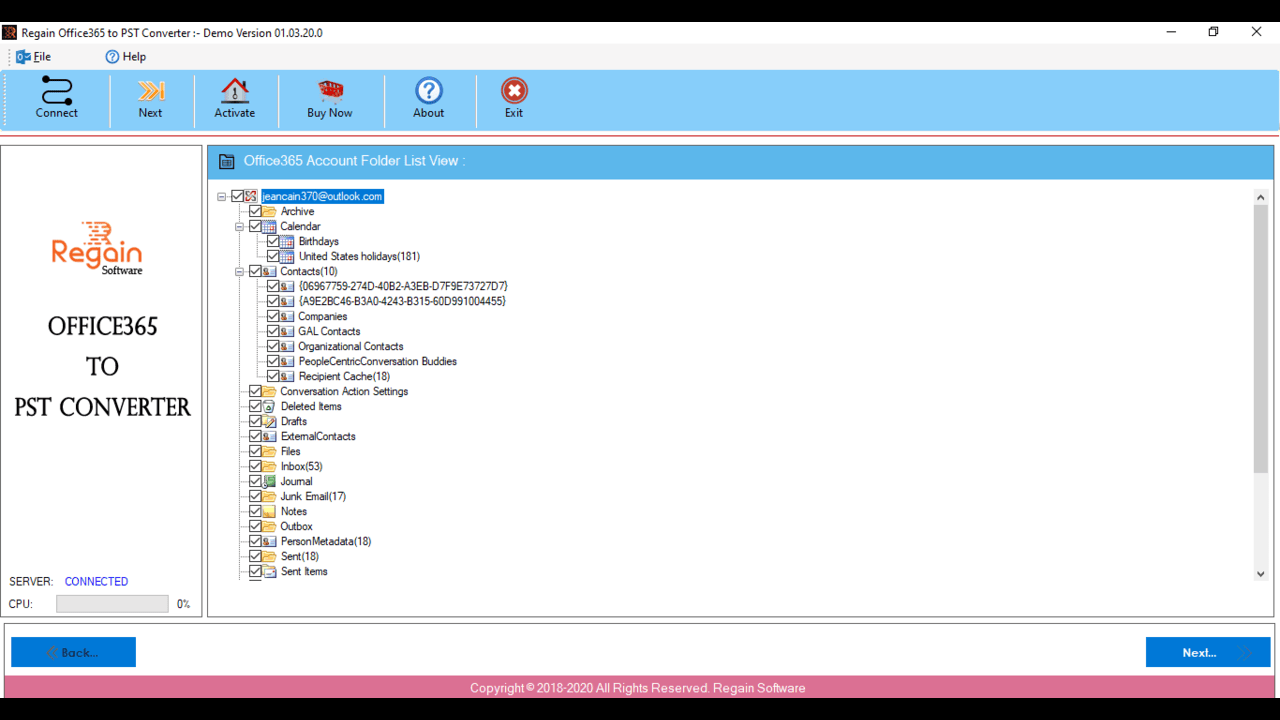Click the GAL Contacts icon
This screenshot has height=720, width=1280.
pyautogui.click(x=287, y=331)
